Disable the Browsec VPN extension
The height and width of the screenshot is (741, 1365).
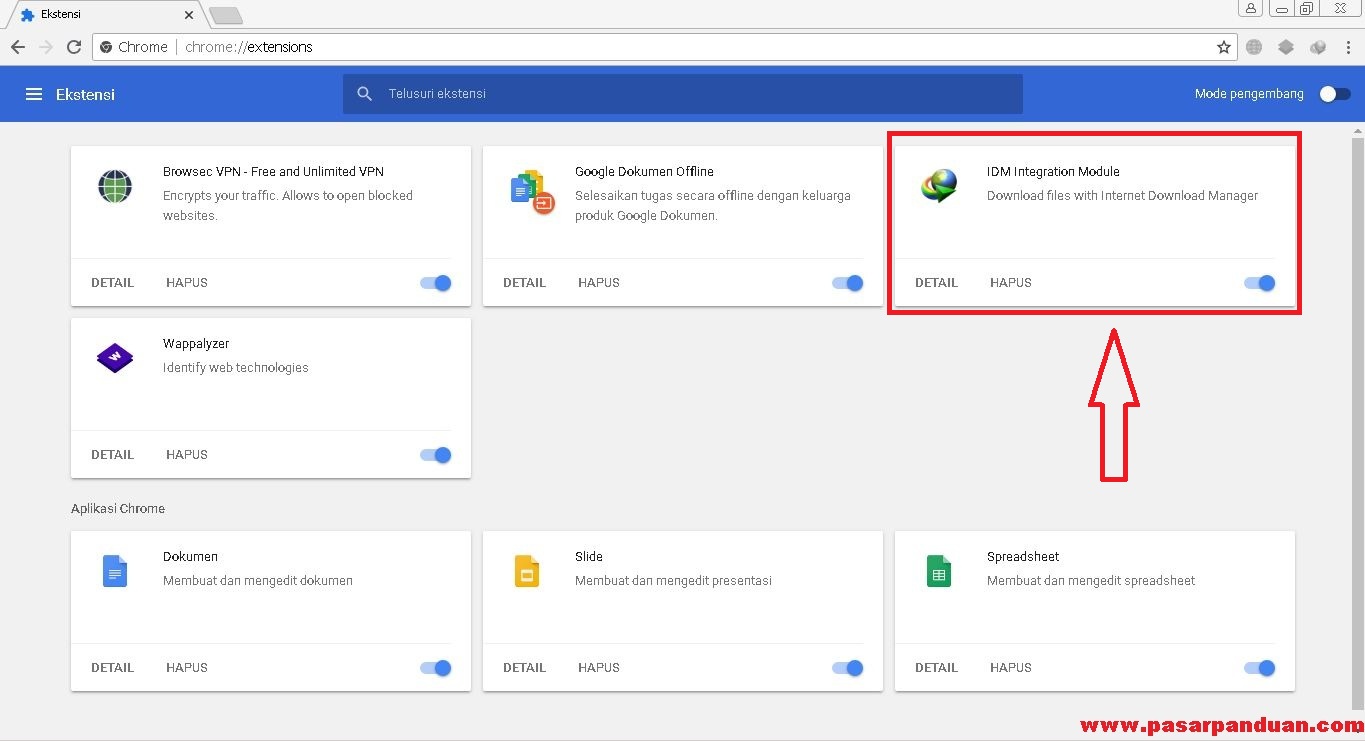click(x=436, y=283)
